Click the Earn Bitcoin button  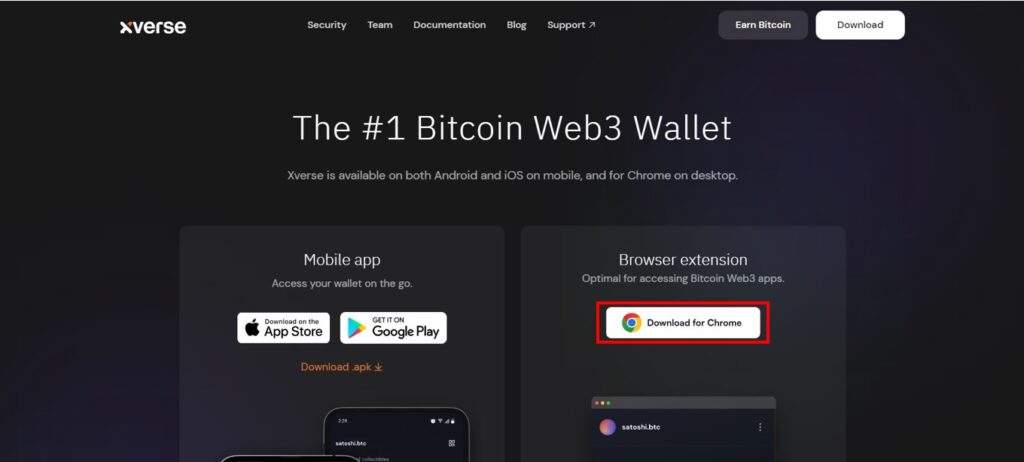763,25
